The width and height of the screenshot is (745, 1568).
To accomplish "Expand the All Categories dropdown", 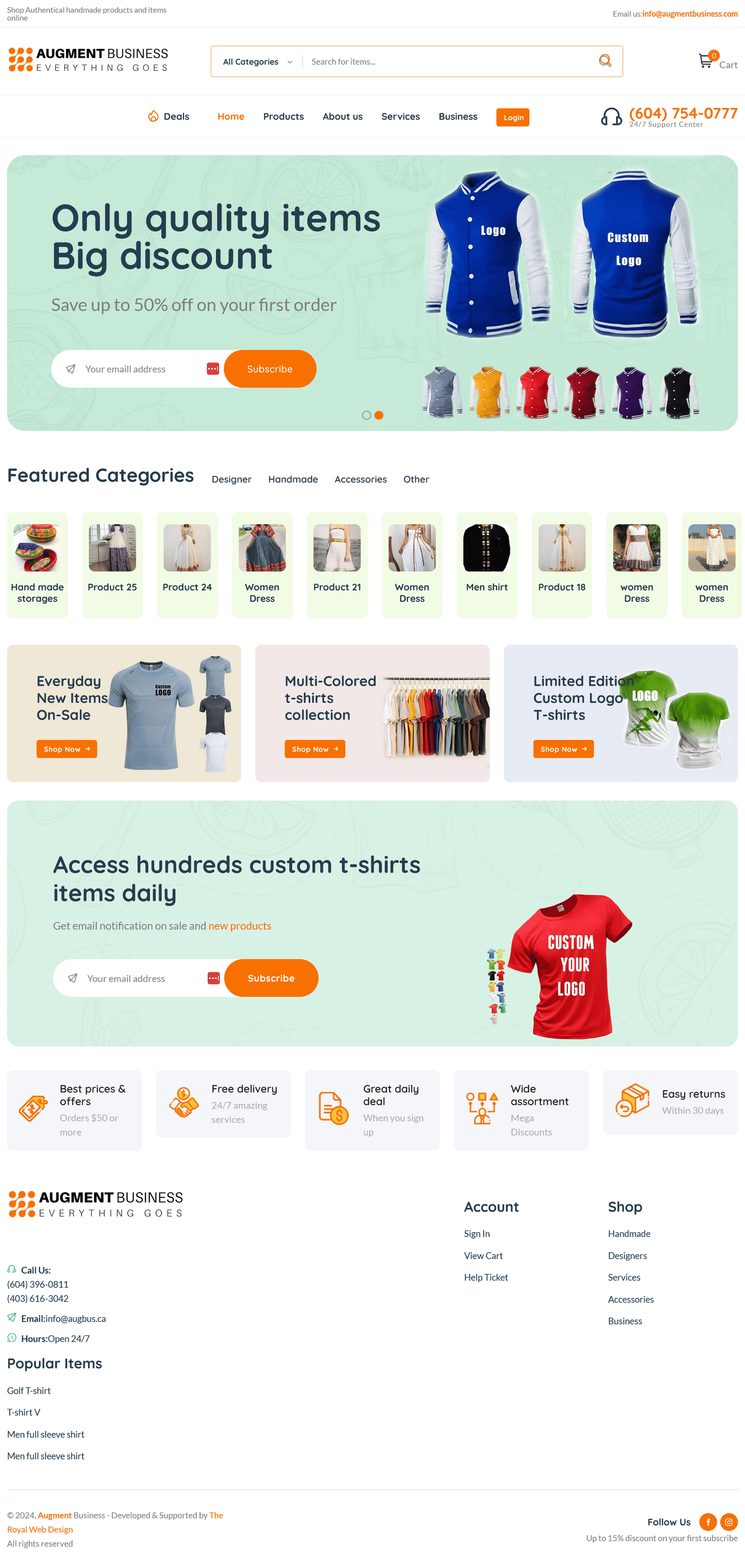I will click(x=257, y=61).
